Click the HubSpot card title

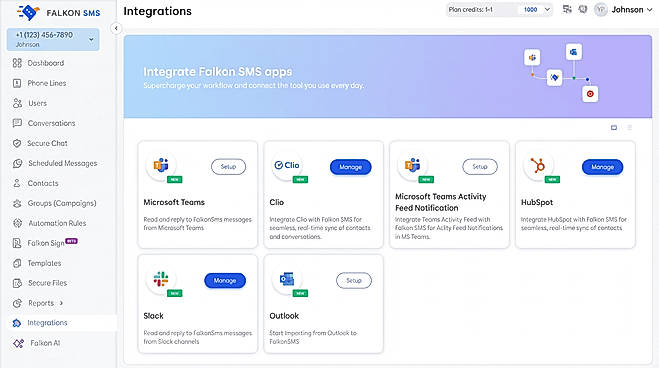pos(537,202)
